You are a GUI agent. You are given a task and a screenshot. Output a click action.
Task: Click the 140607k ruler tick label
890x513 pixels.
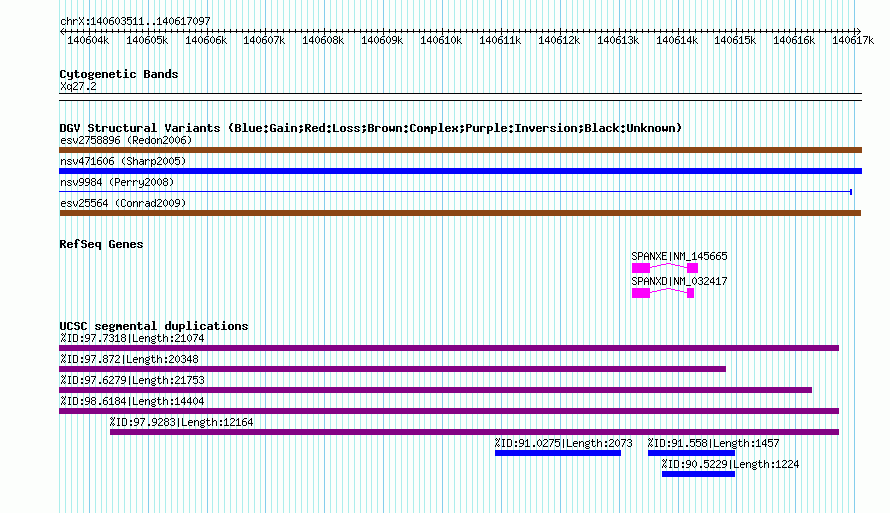(264, 40)
